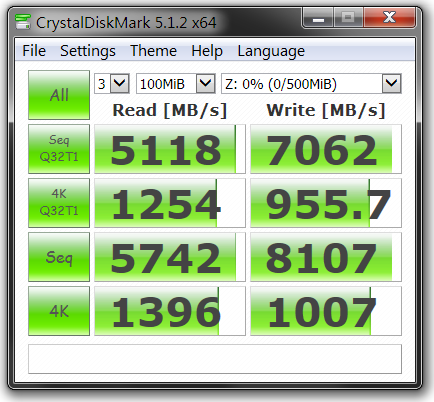Start the 4K Q32T1 benchmark test
The width and height of the screenshot is (434, 402).
59,203
